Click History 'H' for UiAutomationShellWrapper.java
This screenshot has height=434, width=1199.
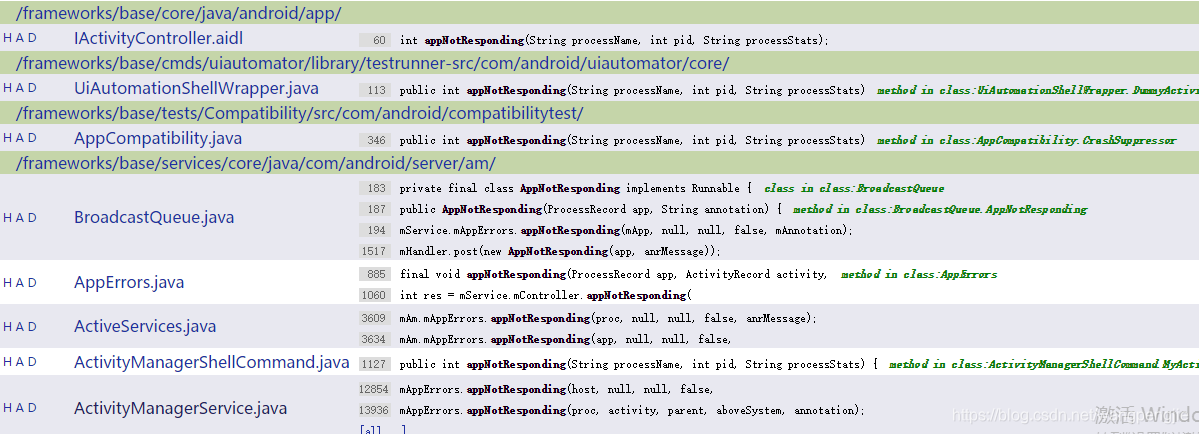point(8,88)
